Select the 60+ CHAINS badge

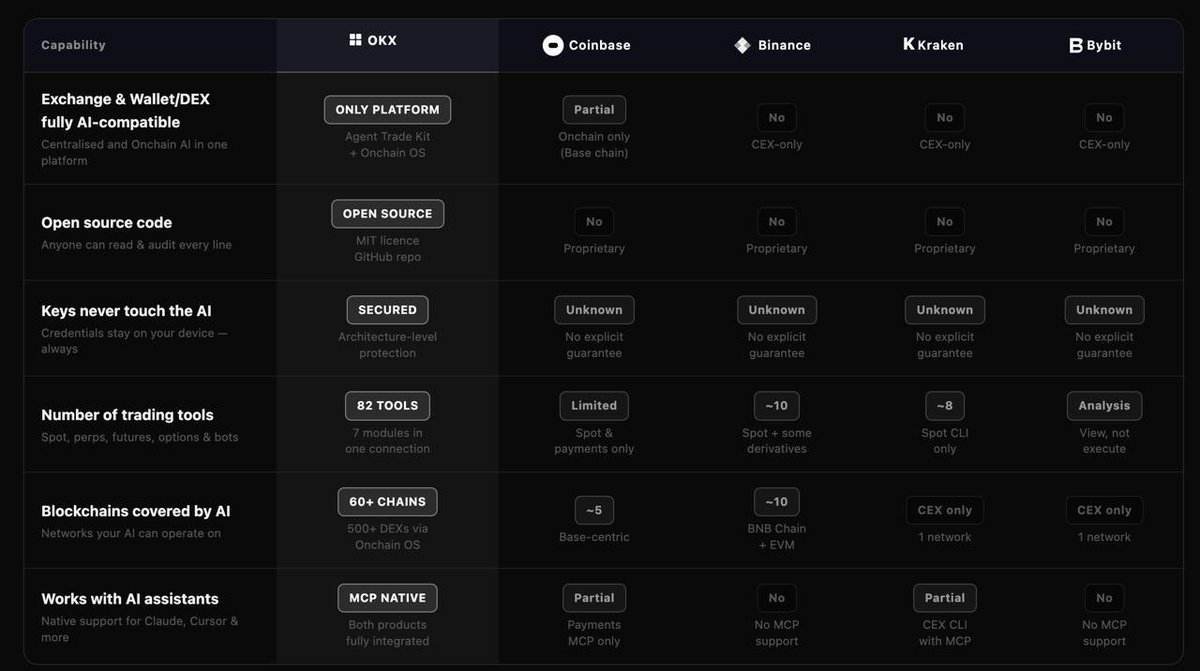pyautogui.click(x=387, y=501)
